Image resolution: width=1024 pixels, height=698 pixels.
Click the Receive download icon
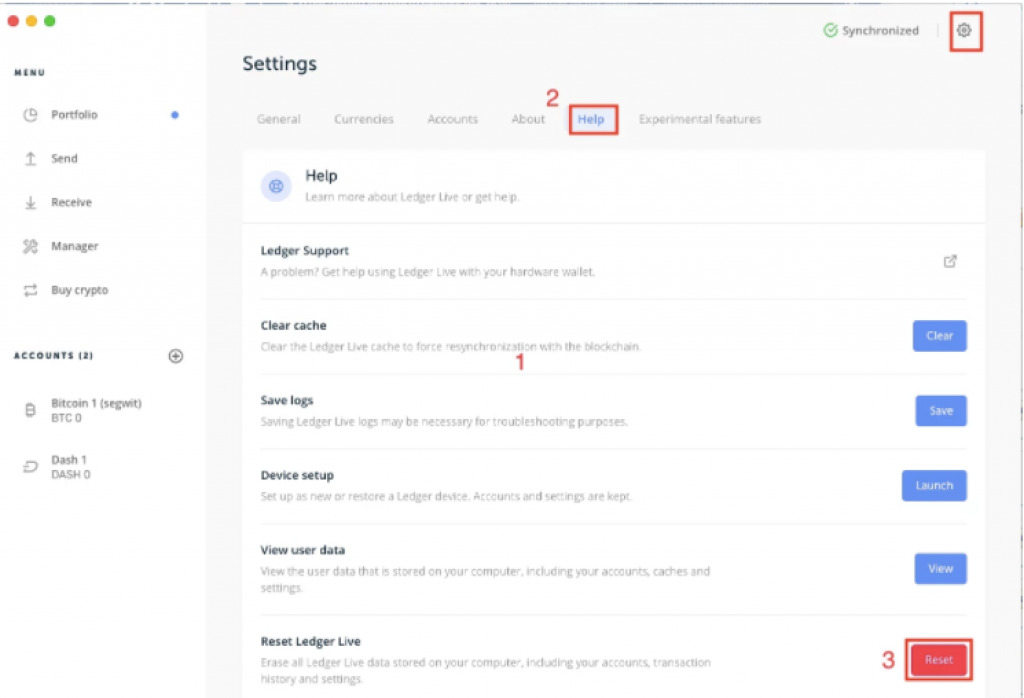[x=31, y=202]
